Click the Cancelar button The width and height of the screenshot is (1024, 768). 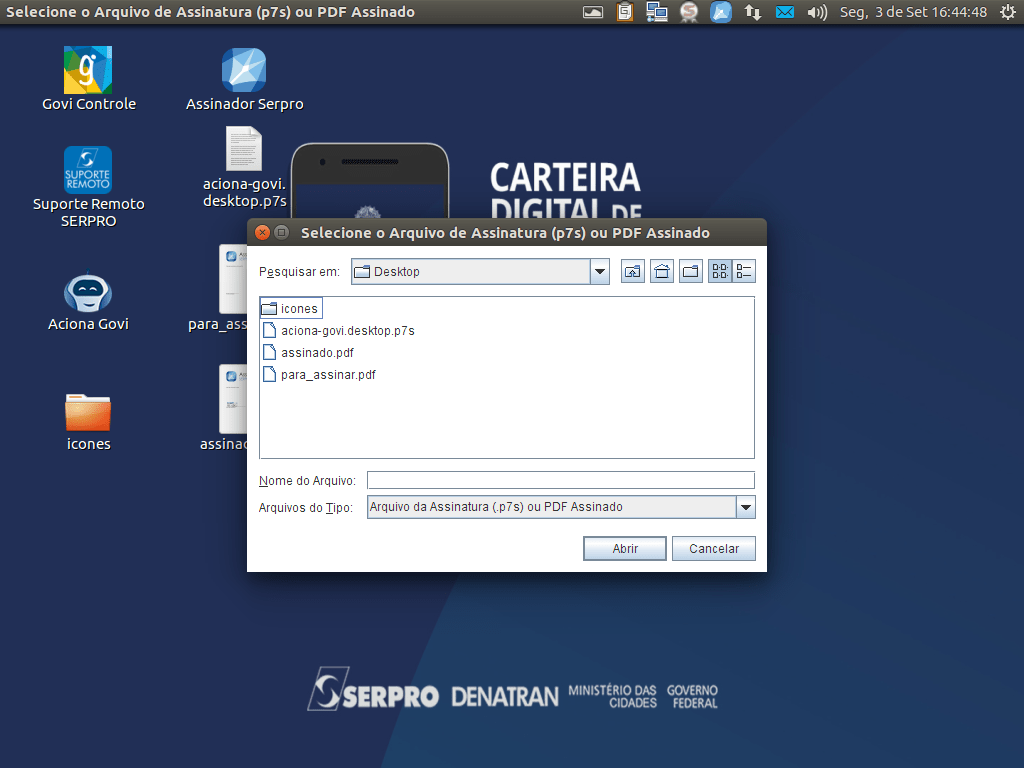click(x=714, y=549)
